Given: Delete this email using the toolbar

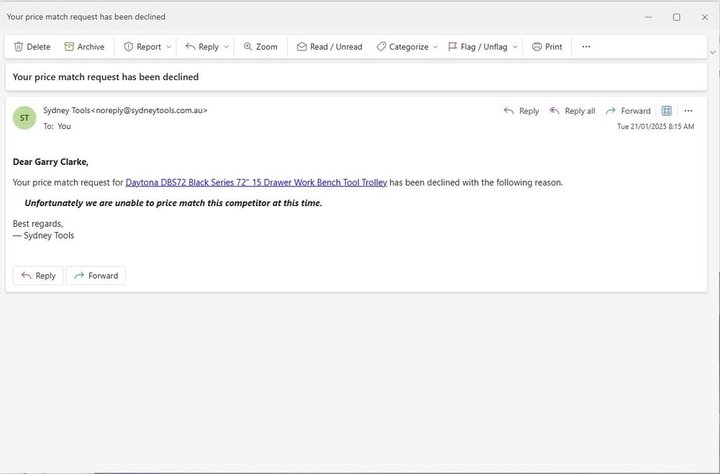Looking at the screenshot, I should point(32,47).
